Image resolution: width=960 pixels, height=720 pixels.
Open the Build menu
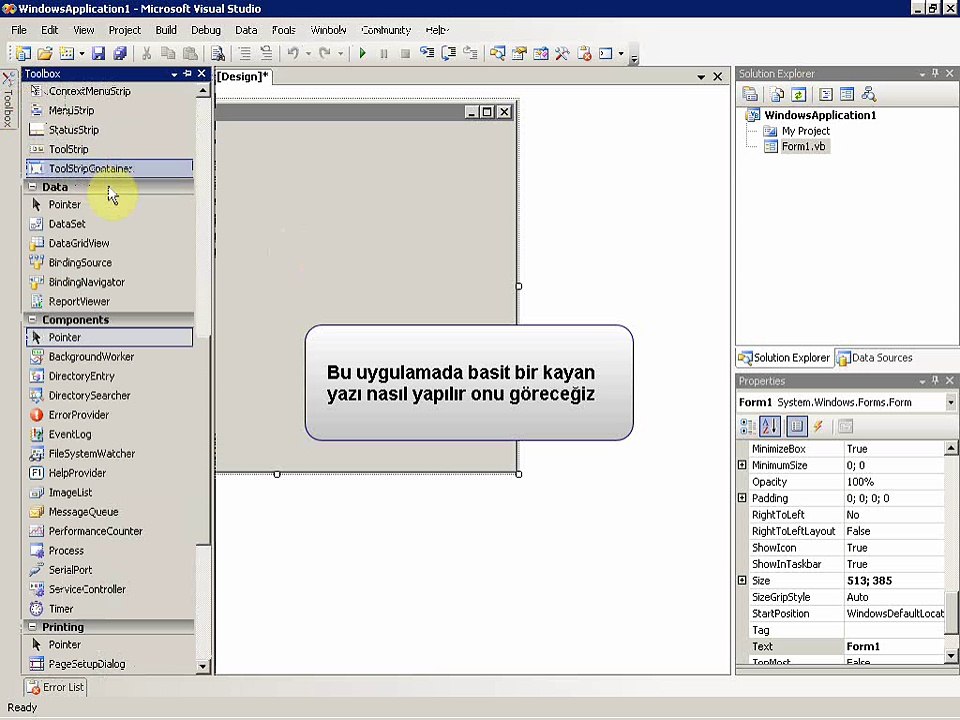click(x=166, y=30)
